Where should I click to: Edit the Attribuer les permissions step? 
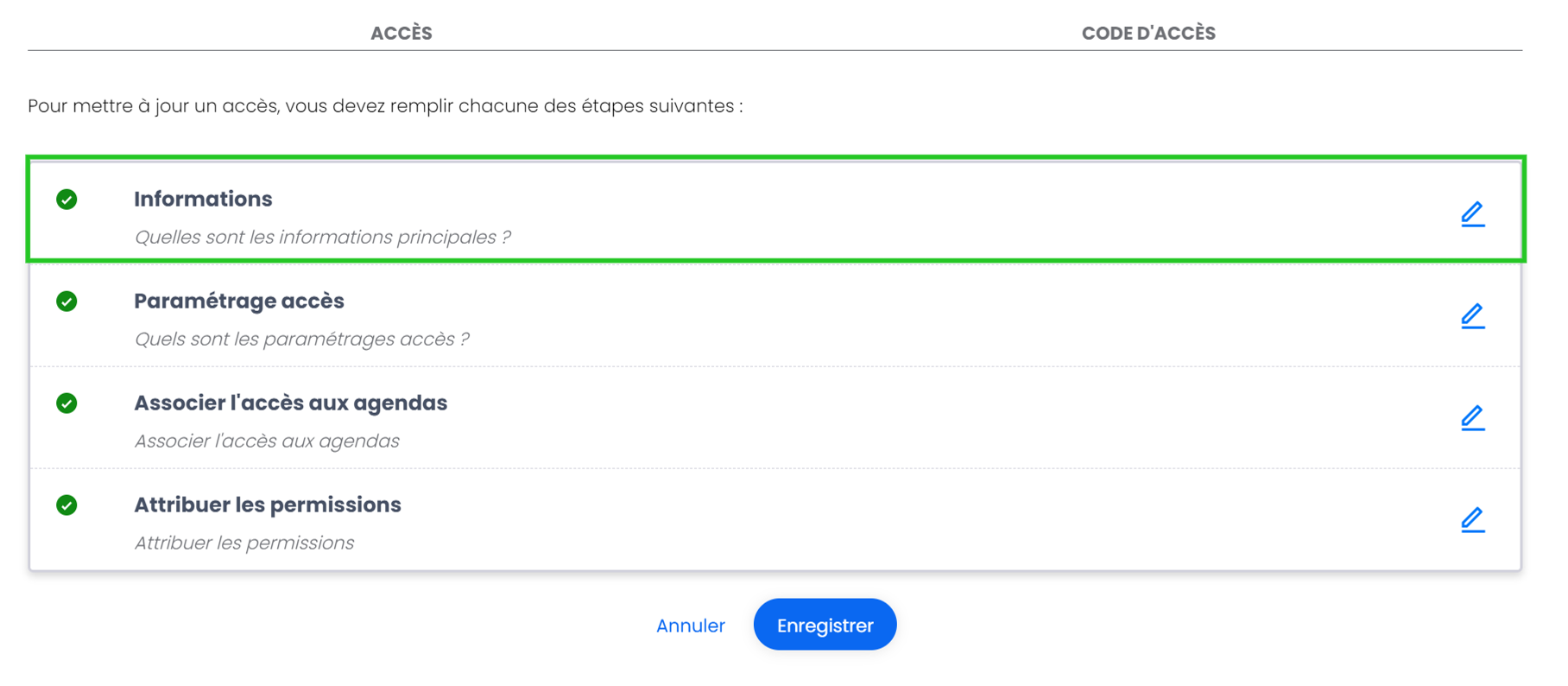coord(1472,519)
